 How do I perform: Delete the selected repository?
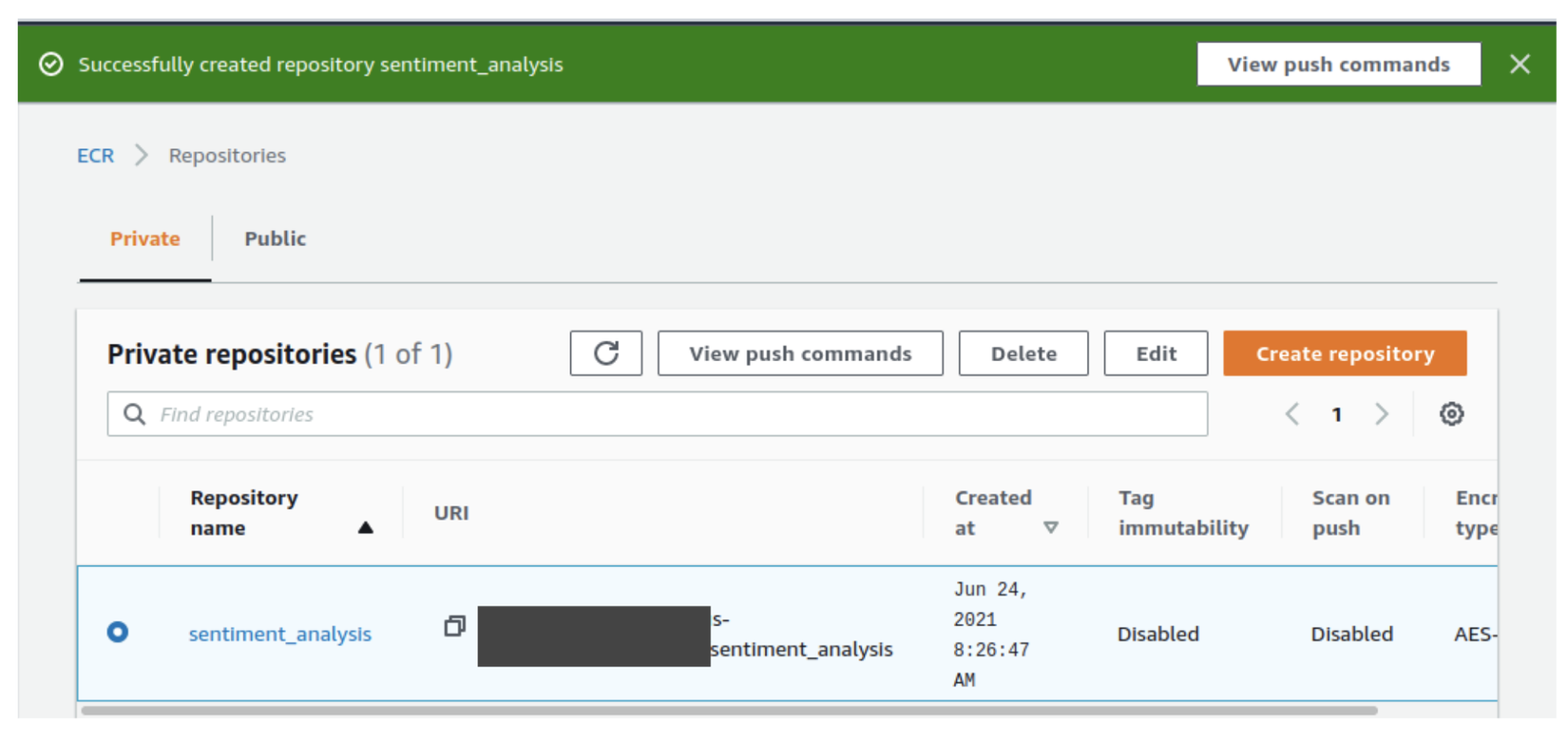tap(1023, 353)
